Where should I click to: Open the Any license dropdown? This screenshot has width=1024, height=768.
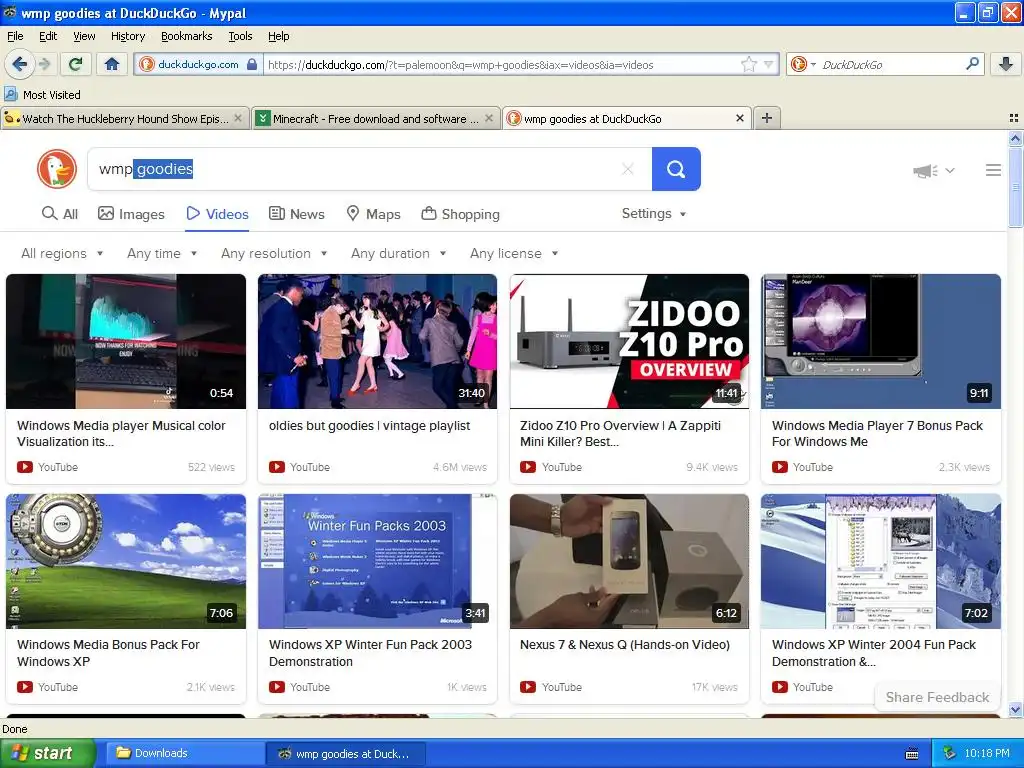pyautogui.click(x=514, y=253)
